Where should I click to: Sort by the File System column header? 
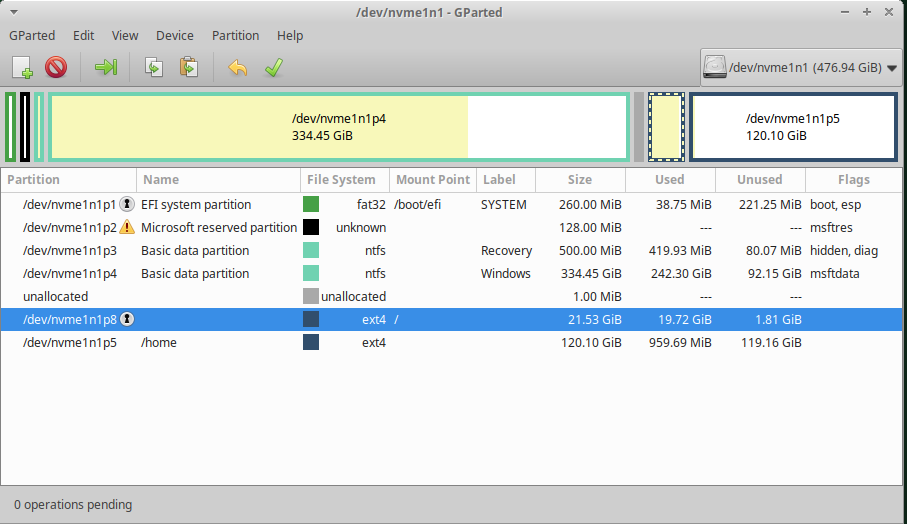click(341, 180)
